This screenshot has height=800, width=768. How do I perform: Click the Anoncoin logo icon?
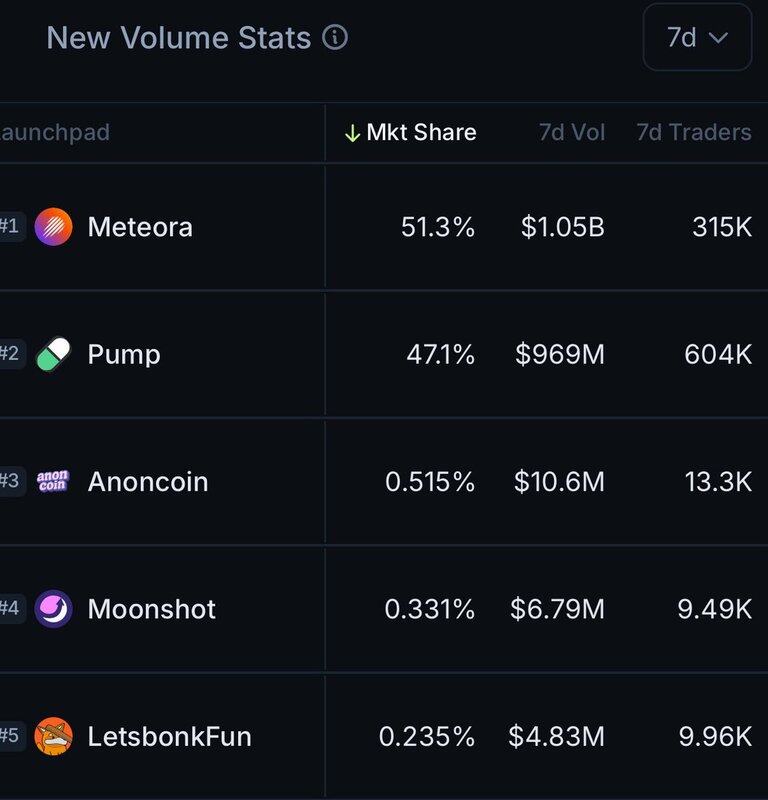53,481
